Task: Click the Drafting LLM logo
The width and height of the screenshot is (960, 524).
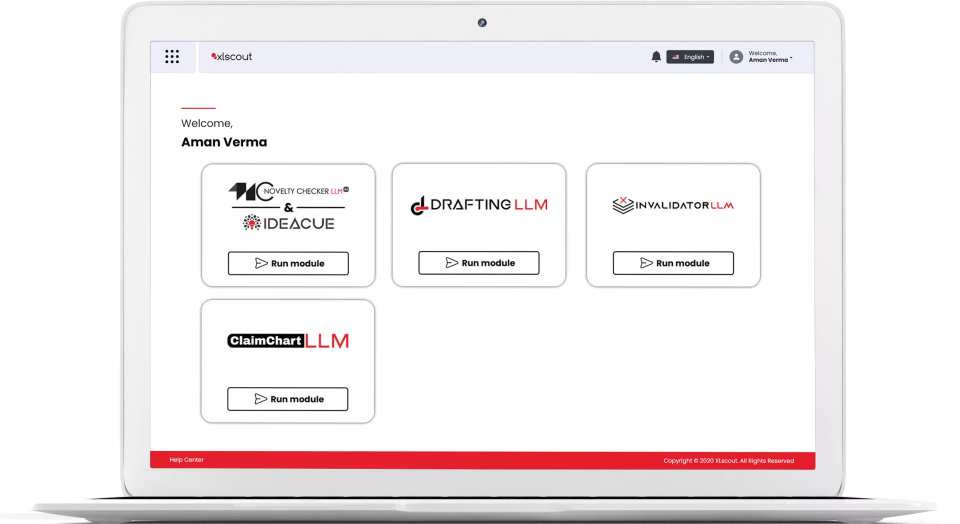Action: tap(479, 205)
